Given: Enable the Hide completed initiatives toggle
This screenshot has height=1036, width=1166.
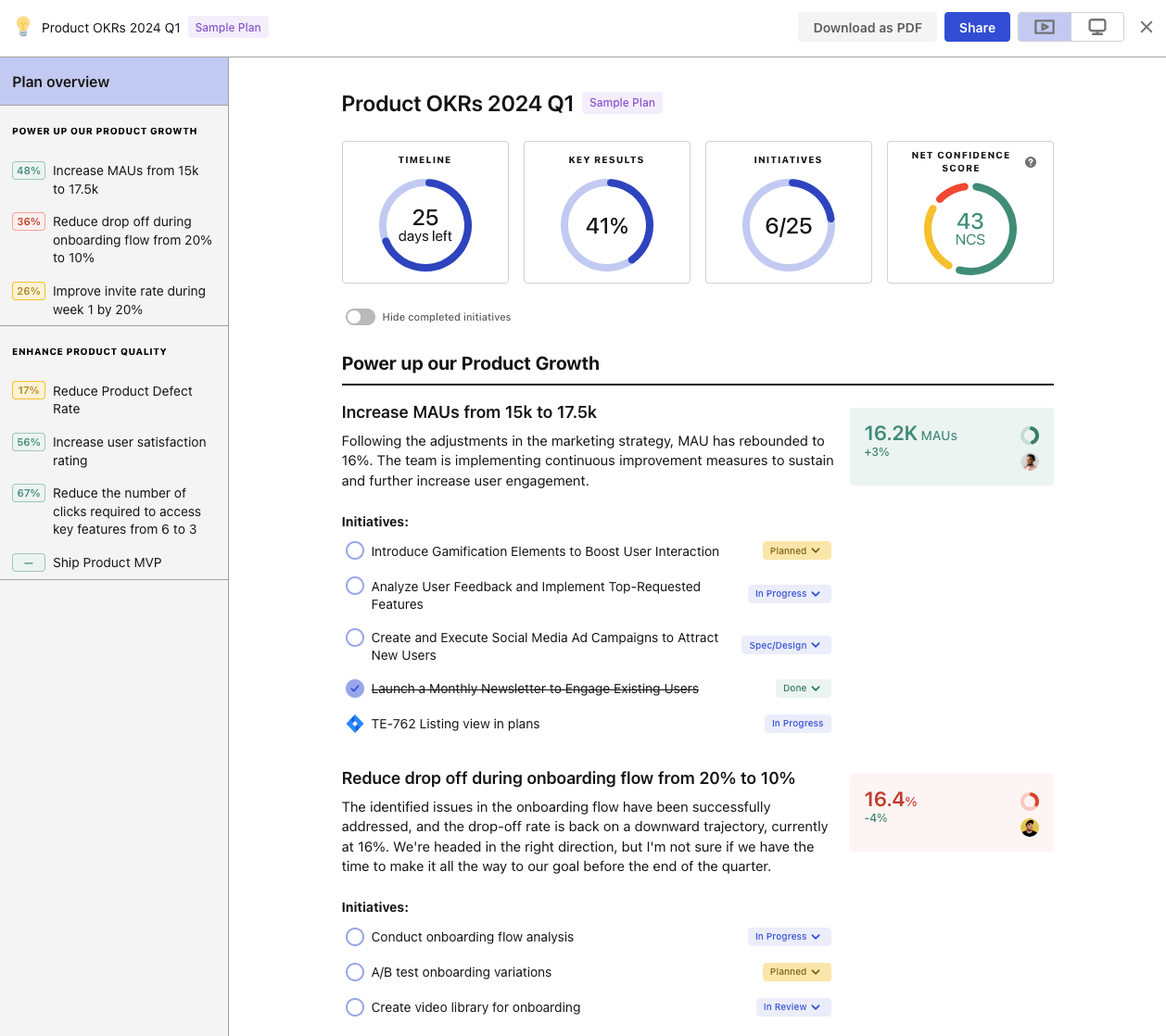Looking at the screenshot, I should tap(360, 316).
